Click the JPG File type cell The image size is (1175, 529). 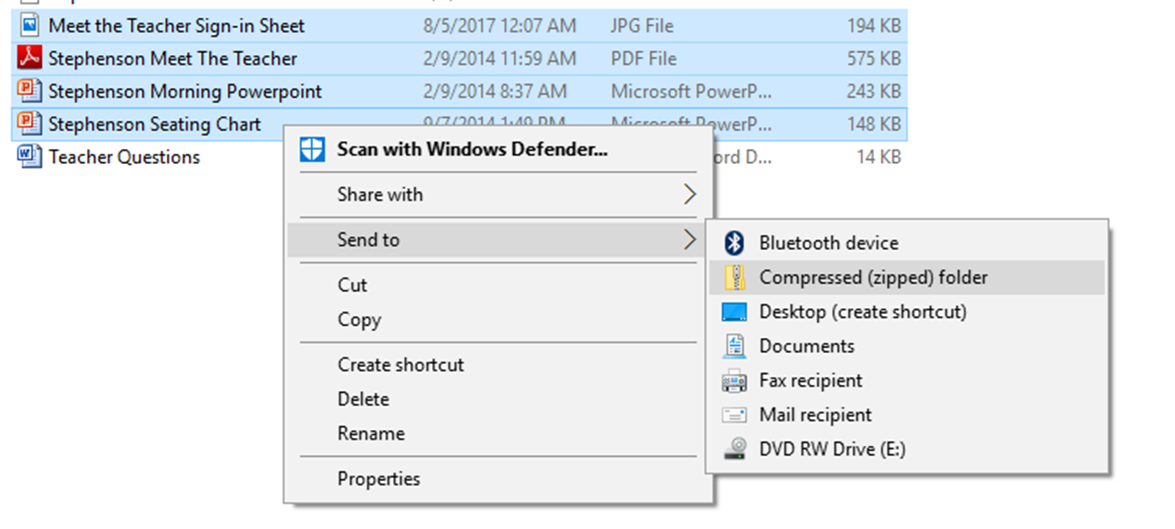tap(642, 26)
